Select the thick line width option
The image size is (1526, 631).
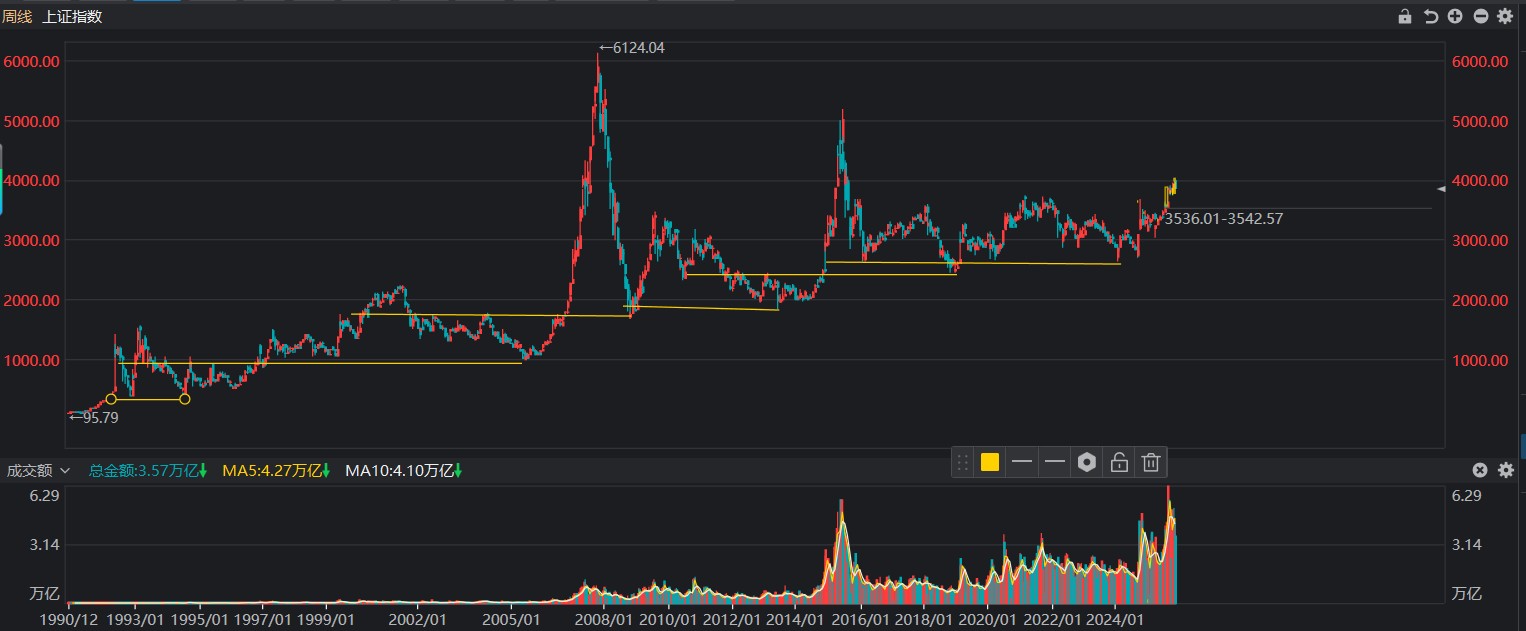pos(1054,462)
